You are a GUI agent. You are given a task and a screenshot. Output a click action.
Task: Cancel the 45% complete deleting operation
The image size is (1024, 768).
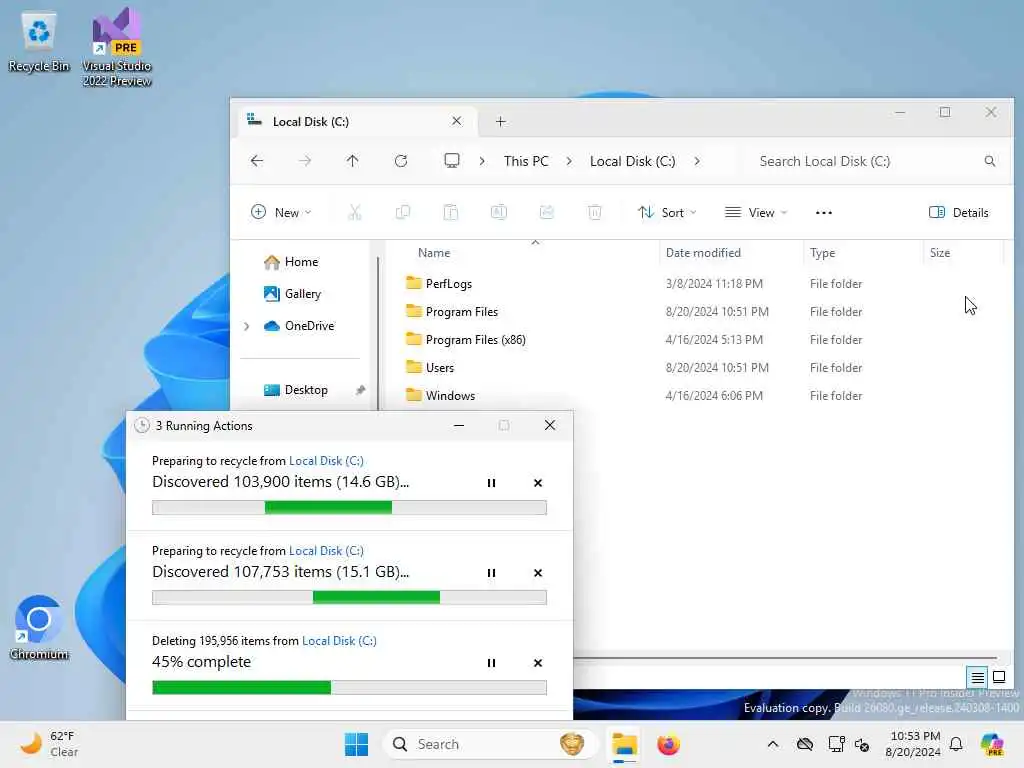[x=537, y=663]
